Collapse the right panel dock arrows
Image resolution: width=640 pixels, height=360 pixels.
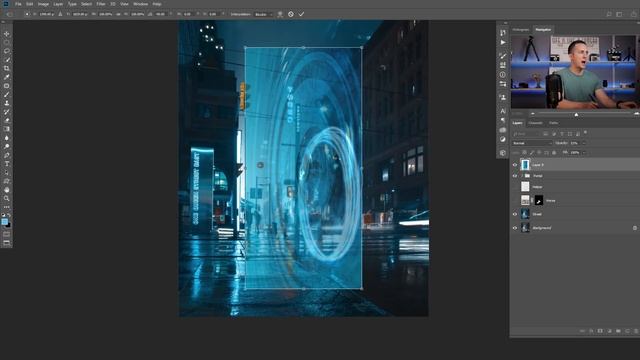click(x=505, y=23)
